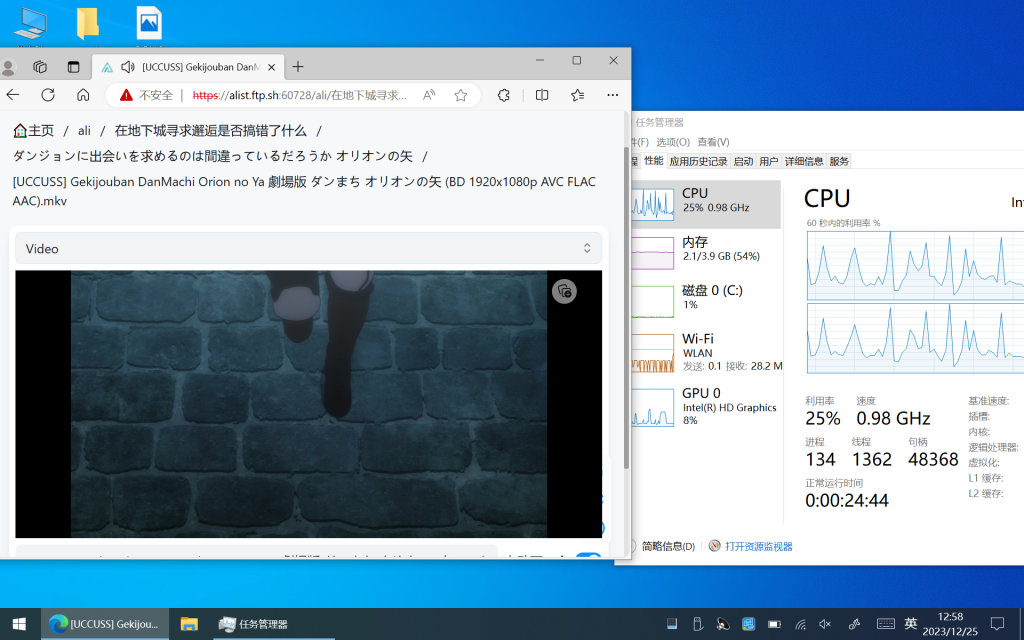1024x640 pixels.
Task: Refresh the current Edge page
Action: [x=48, y=95]
